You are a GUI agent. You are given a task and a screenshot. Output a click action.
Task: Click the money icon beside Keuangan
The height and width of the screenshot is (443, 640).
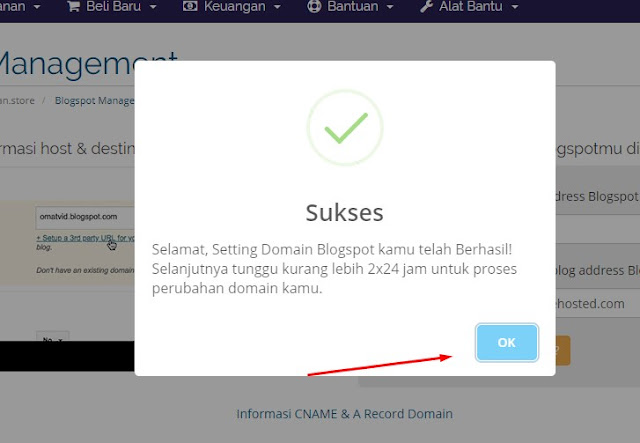(190, 6)
